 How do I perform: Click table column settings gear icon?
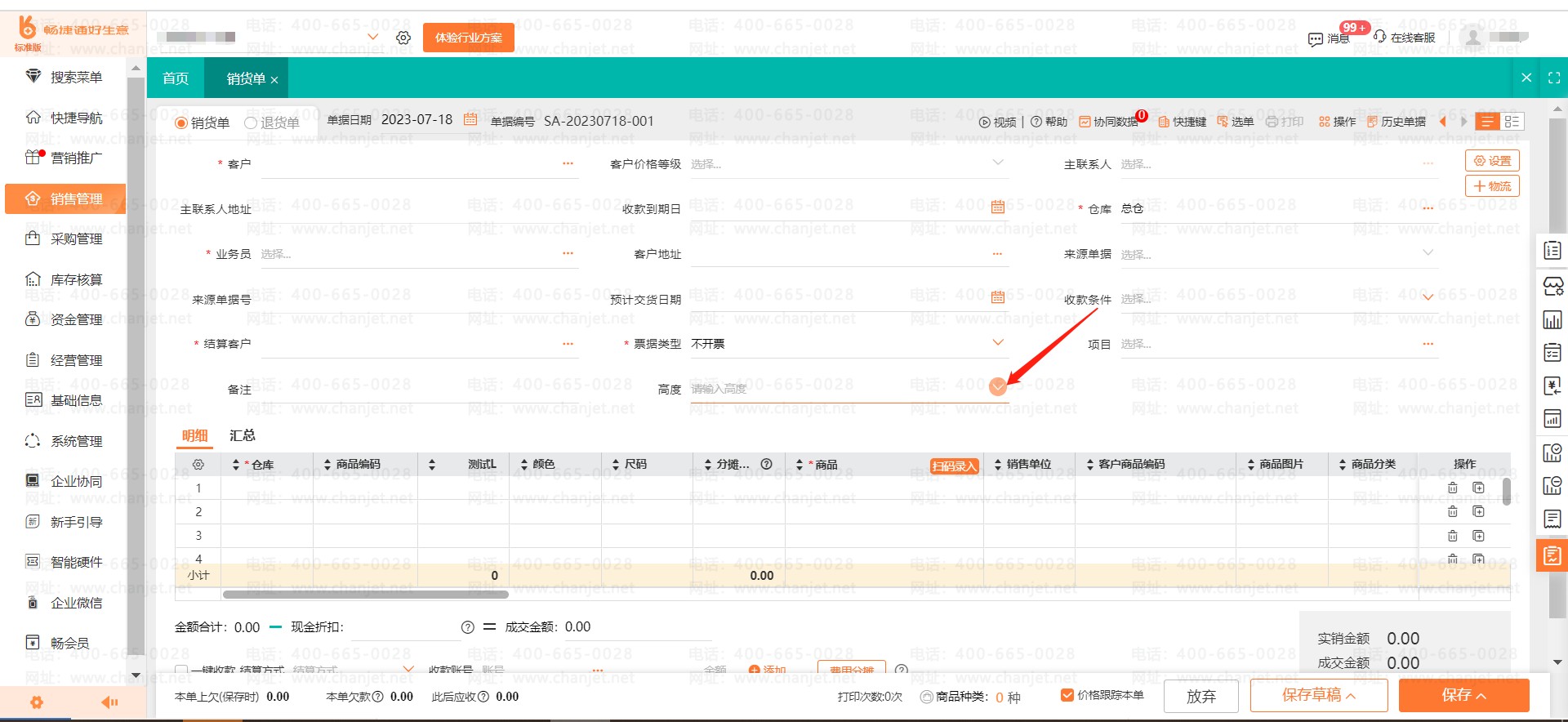(198, 464)
